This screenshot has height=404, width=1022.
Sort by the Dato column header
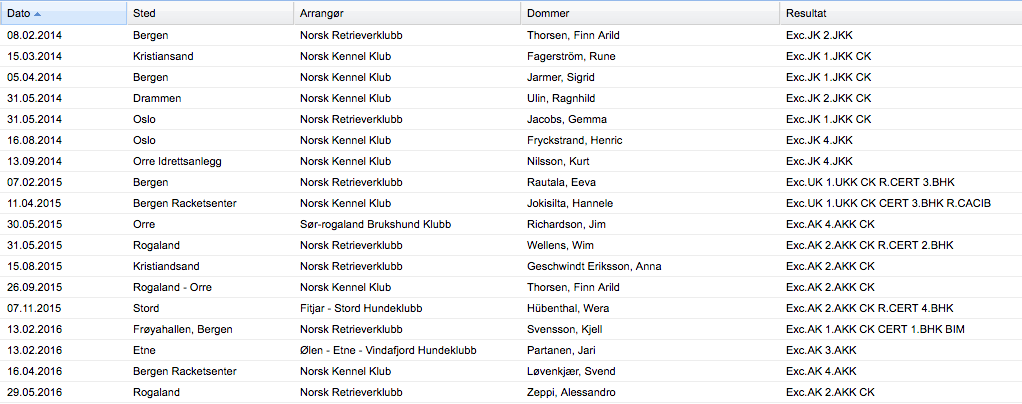[63, 13]
